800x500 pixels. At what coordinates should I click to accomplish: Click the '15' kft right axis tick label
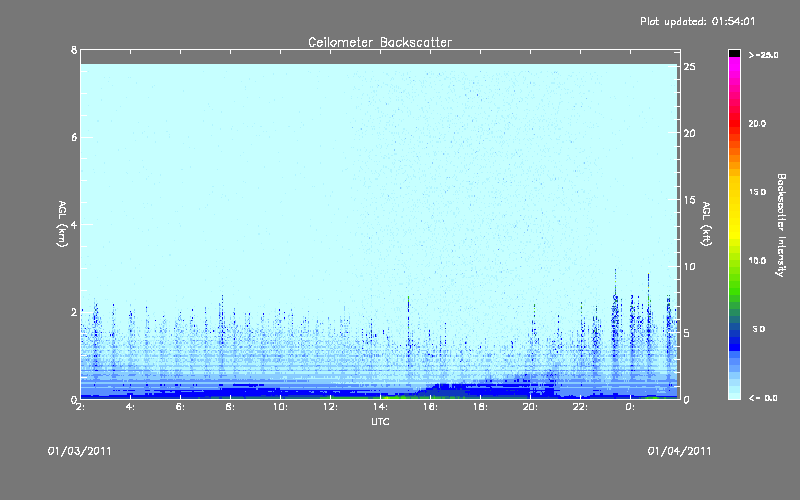(x=690, y=200)
